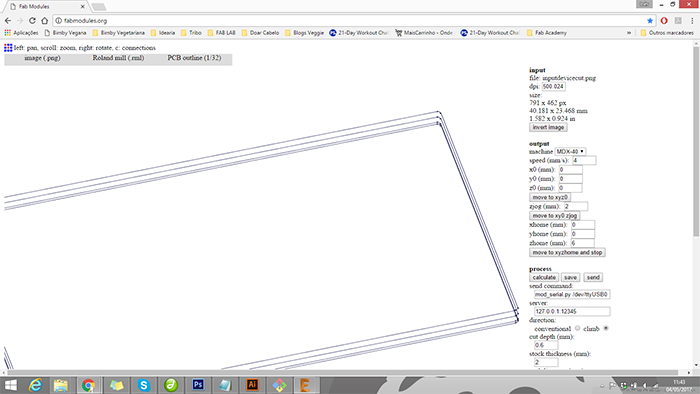Screen dimensions: 700x394
Task: Open the Tribo bookmark folder
Action: coord(191,33)
